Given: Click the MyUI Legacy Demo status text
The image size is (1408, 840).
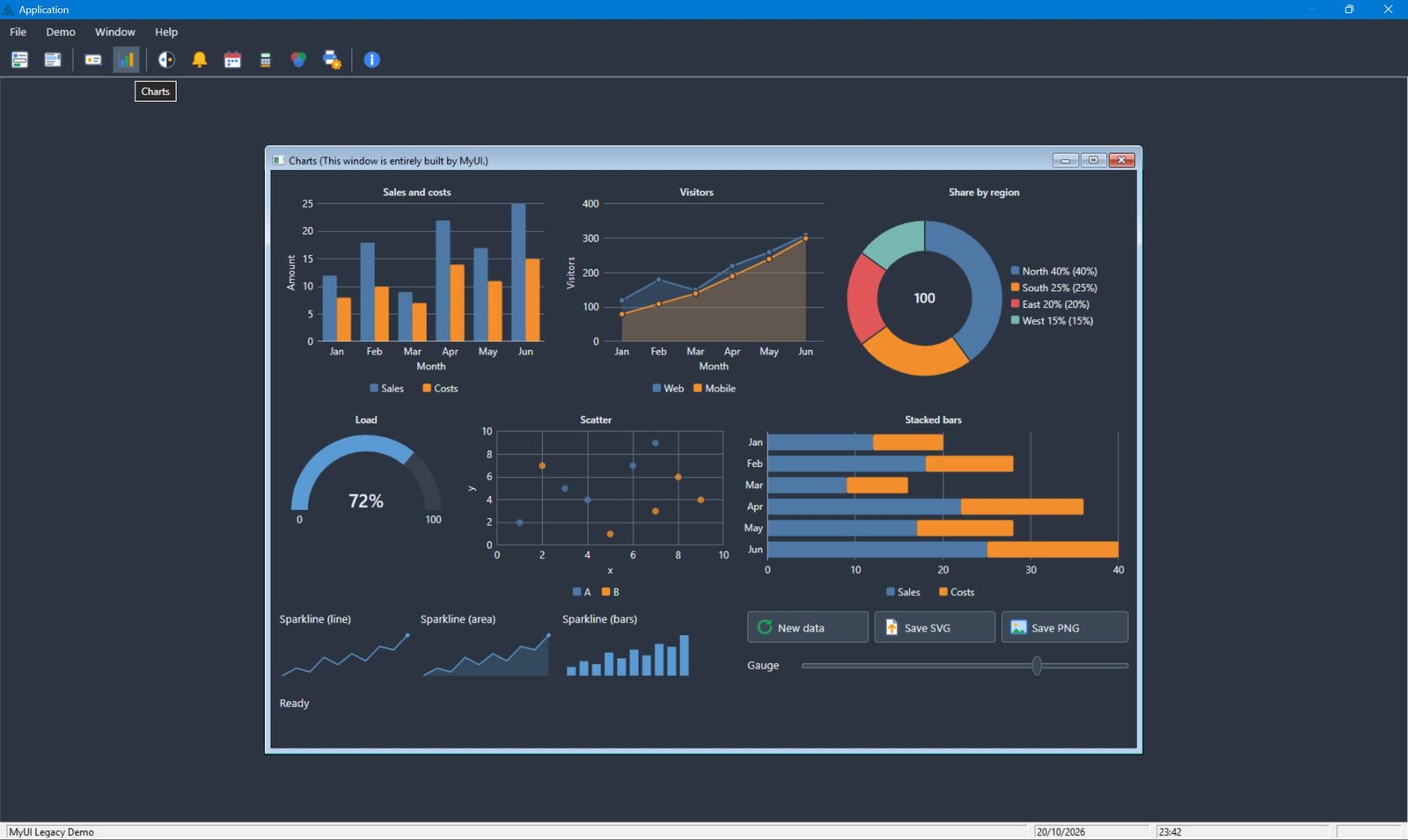Looking at the screenshot, I should 52,832.
